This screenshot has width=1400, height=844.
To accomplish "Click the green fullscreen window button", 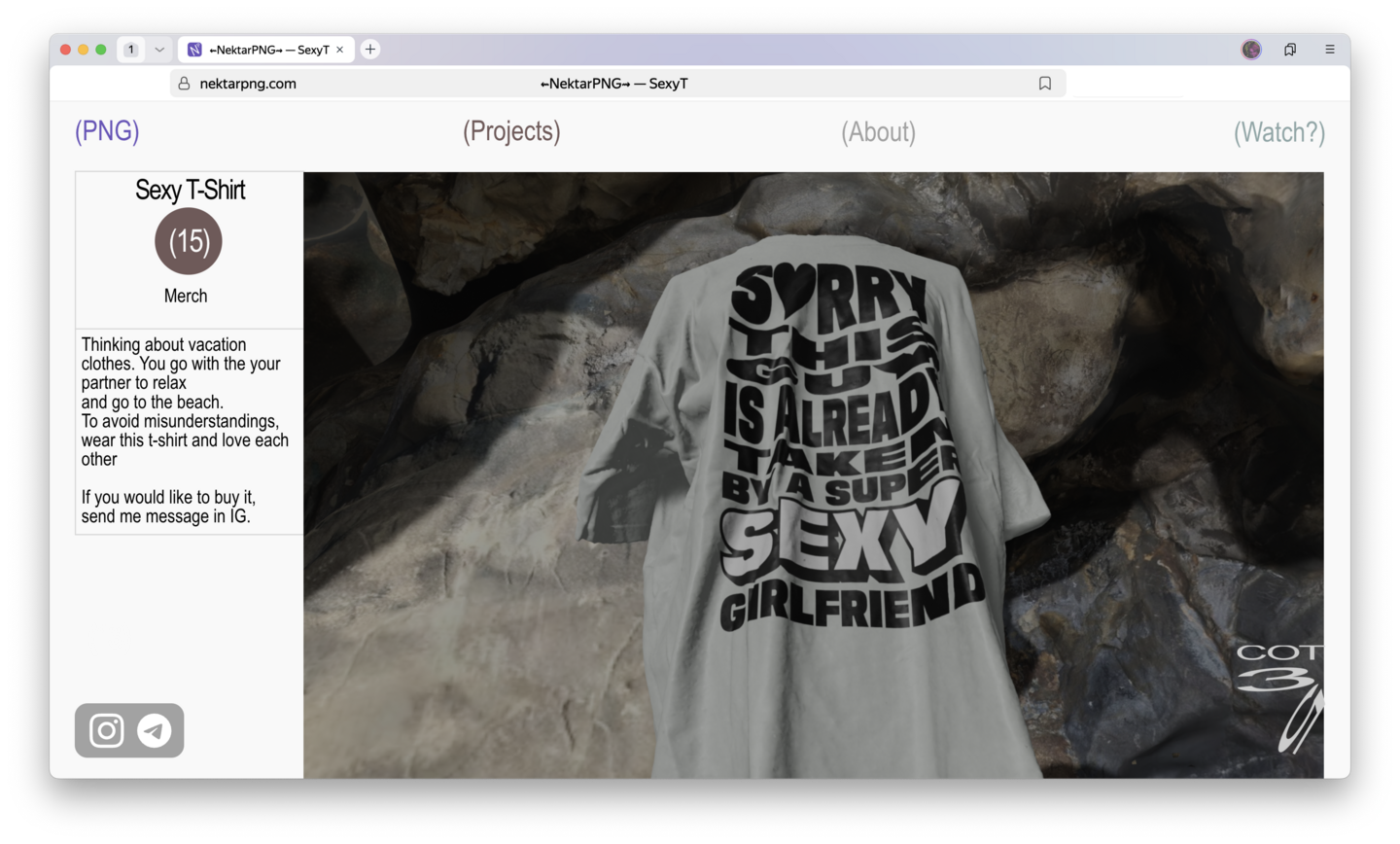I will [x=100, y=50].
